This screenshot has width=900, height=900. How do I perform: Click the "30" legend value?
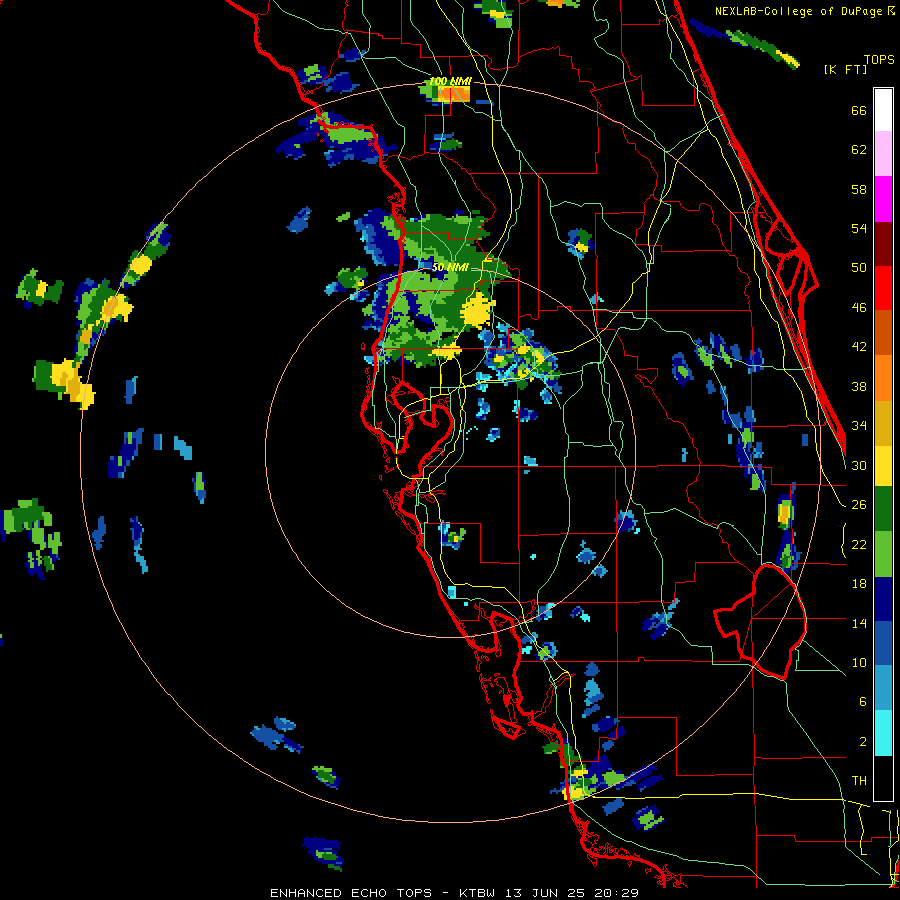(x=859, y=465)
